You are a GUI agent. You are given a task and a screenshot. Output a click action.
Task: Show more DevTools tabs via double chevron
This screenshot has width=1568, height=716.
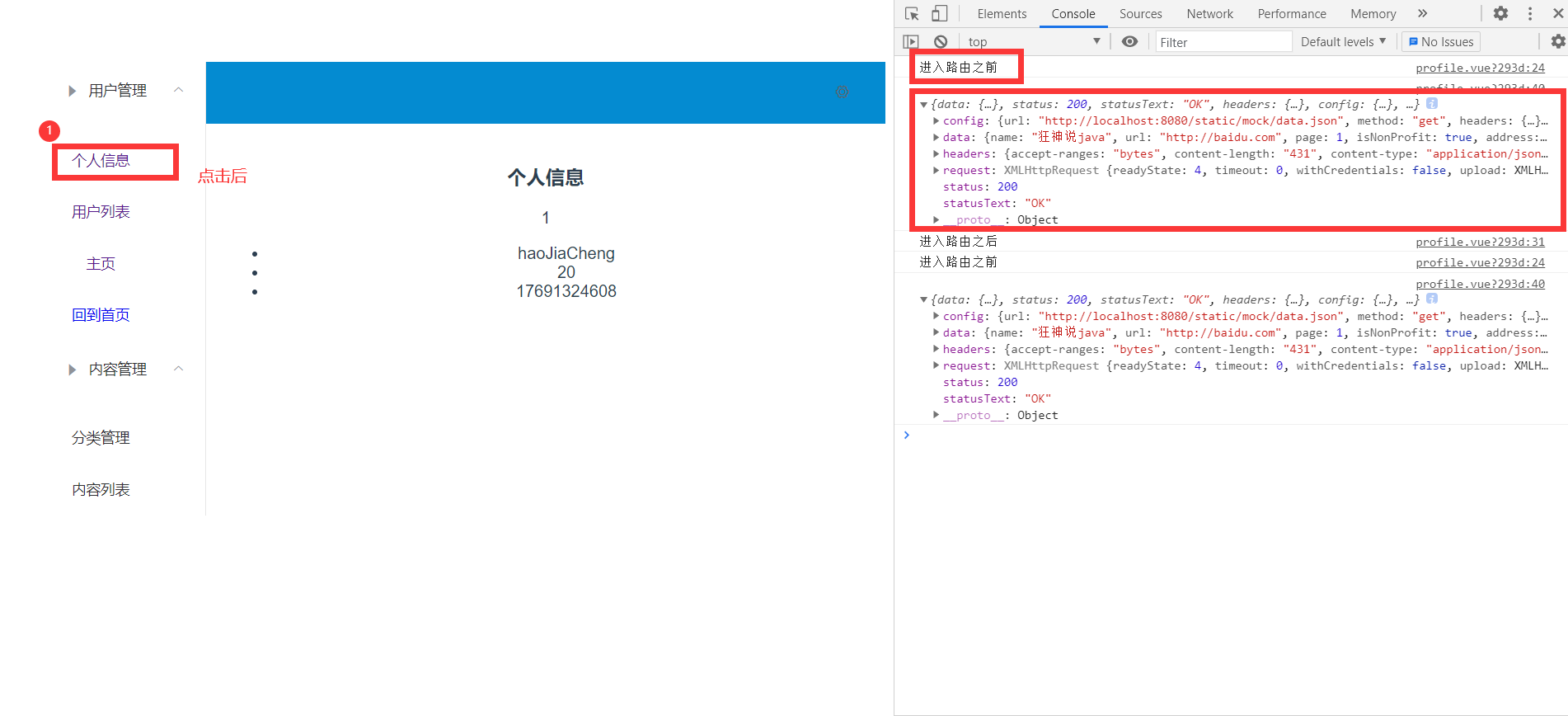1422,14
